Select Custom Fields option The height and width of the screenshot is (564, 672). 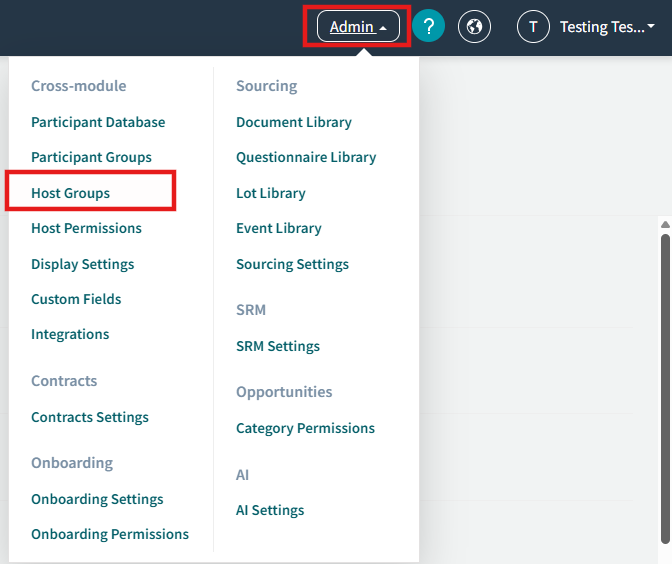click(x=76, y=299)
